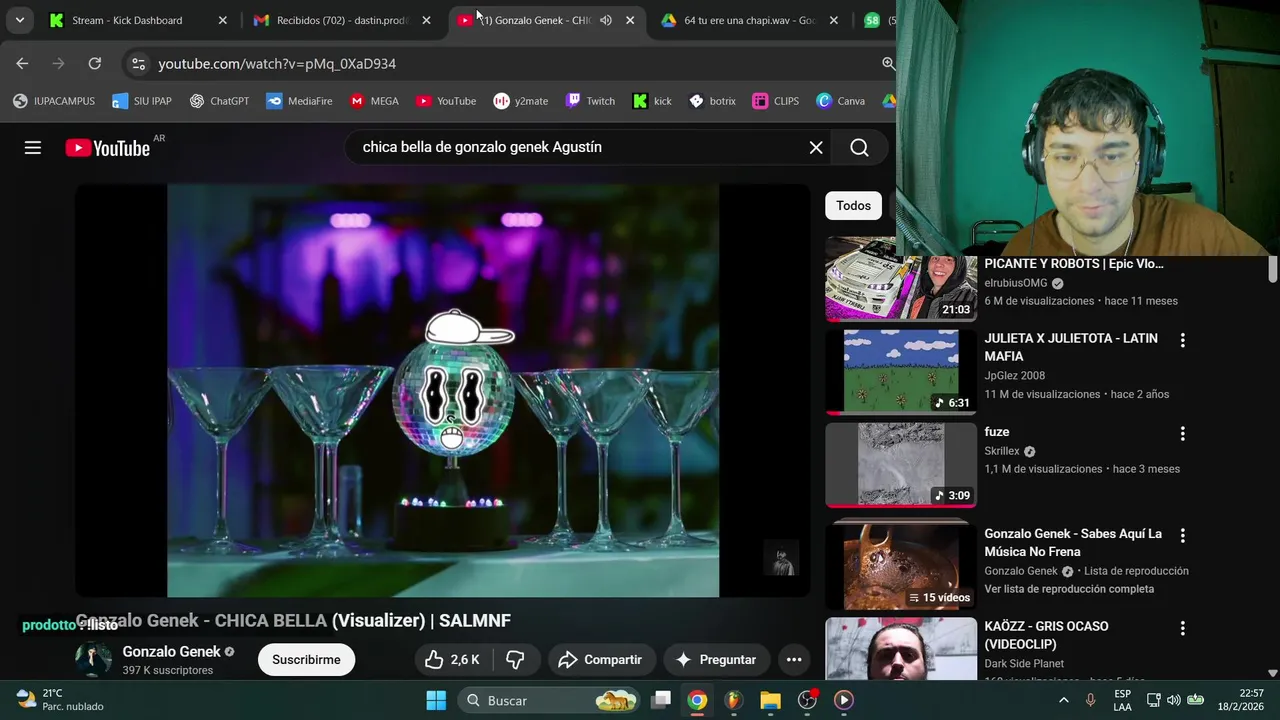The height and width of the screenshot is (720, 1280).
Task: Open CLIPS bookmark
Action: [776, 101]
